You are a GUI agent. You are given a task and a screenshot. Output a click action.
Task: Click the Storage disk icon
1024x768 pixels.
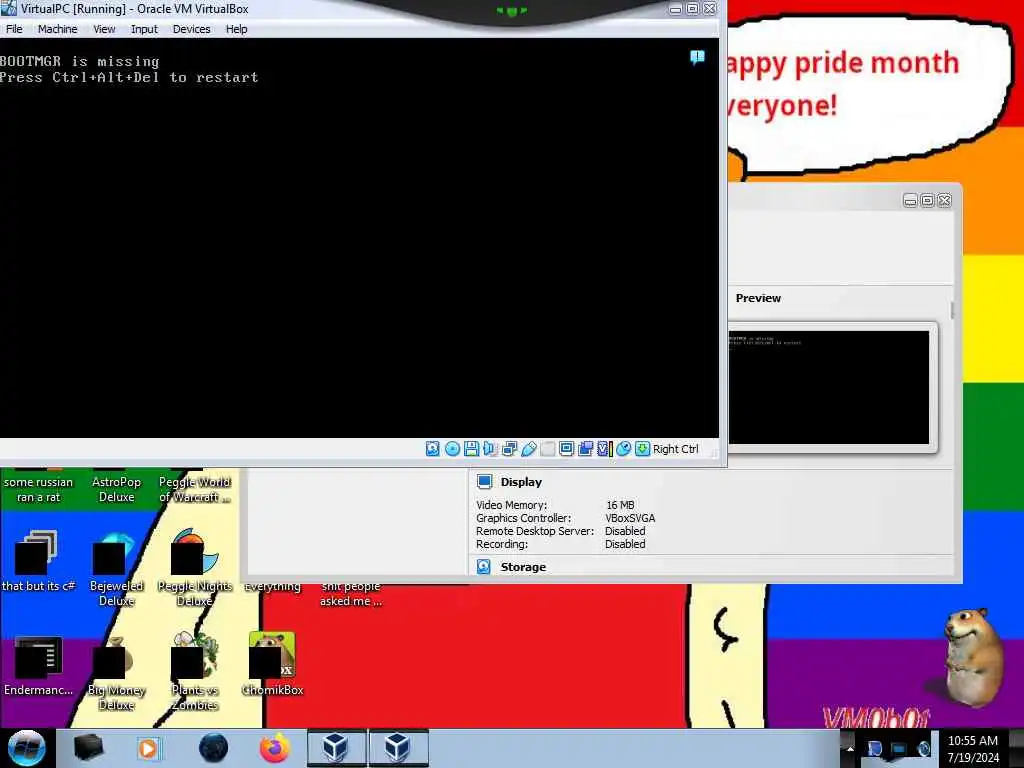pos(484,567)
